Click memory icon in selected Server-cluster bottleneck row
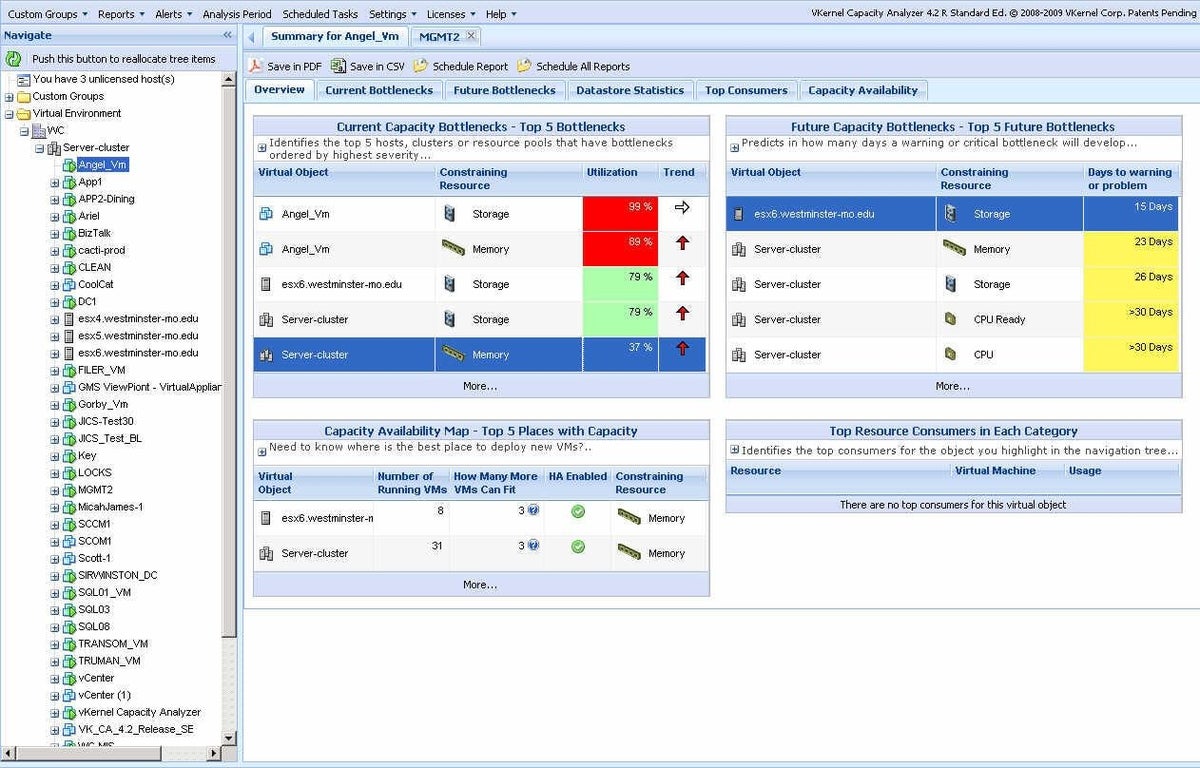The height and width of the screenshot is (768, 1200). coord(454,354)
